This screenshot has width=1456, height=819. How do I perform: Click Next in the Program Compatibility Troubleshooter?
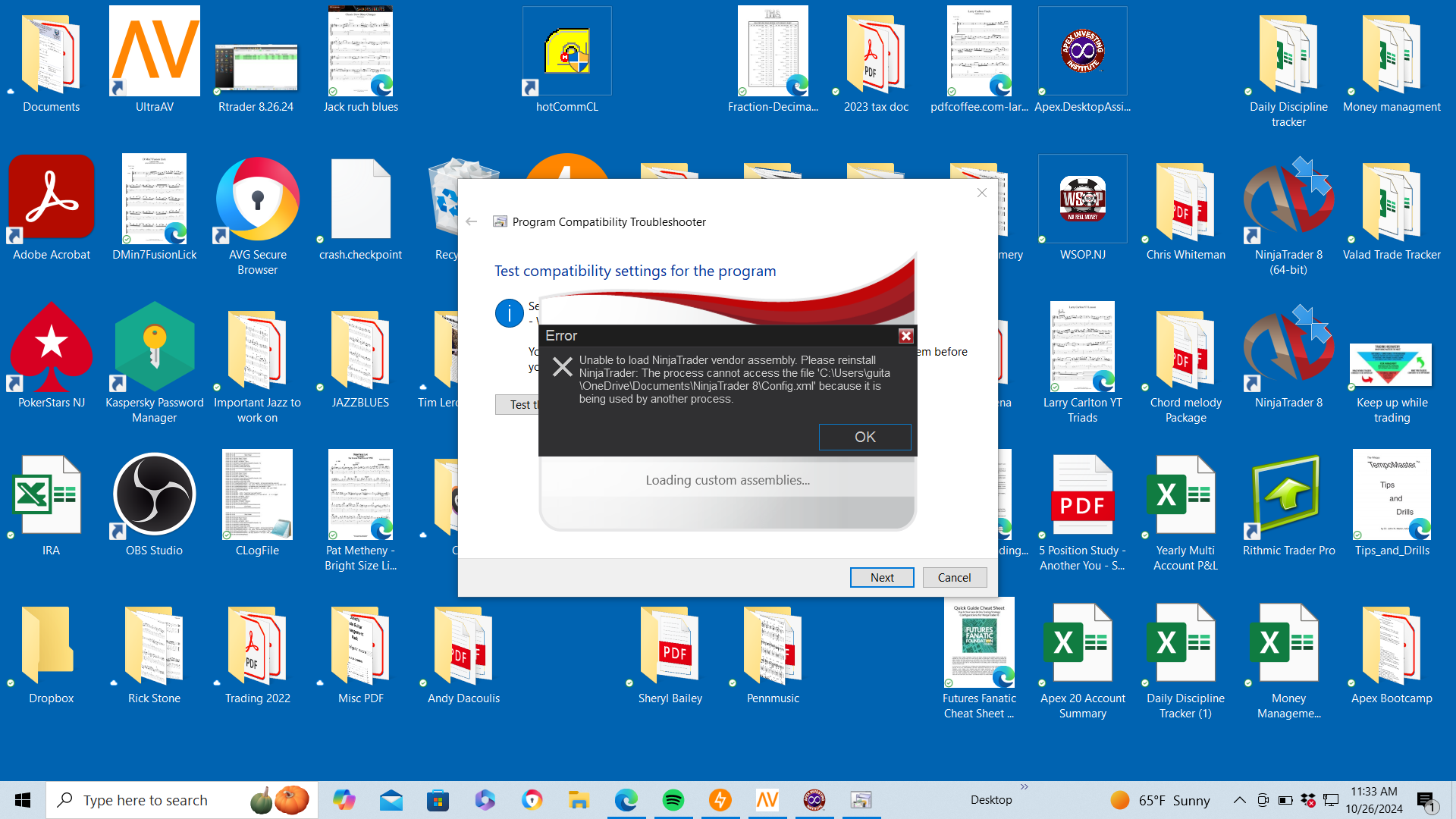(x=881, y=577)
